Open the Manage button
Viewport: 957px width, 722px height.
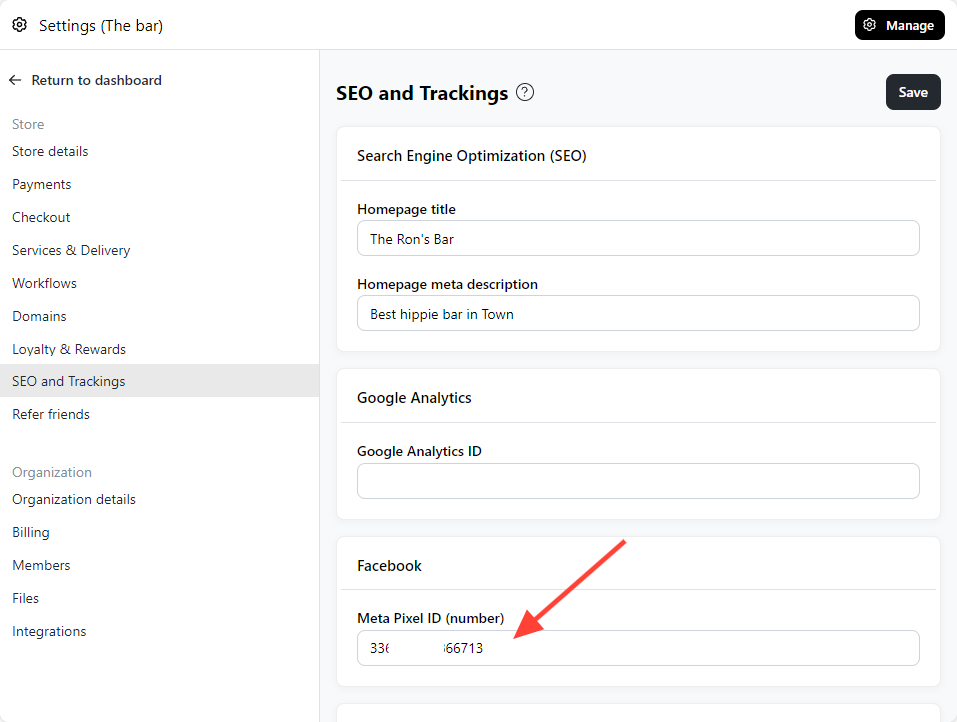(x=899, y=25)
